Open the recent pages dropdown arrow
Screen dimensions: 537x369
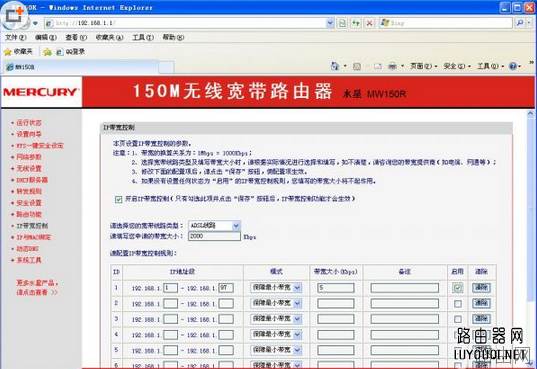coord(35,23)
